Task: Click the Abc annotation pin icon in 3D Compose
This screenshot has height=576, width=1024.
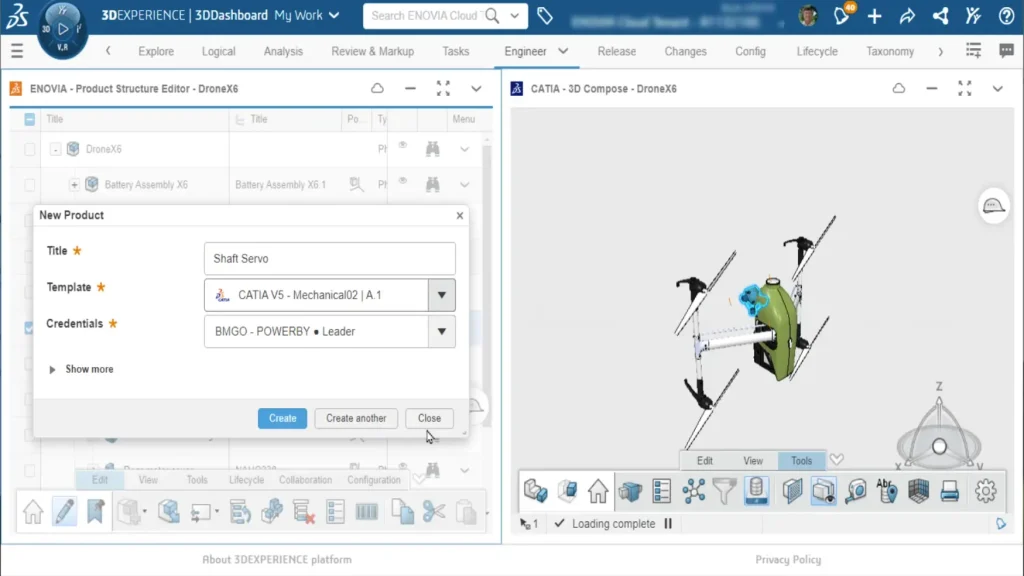Action: [x=886, y=491]
